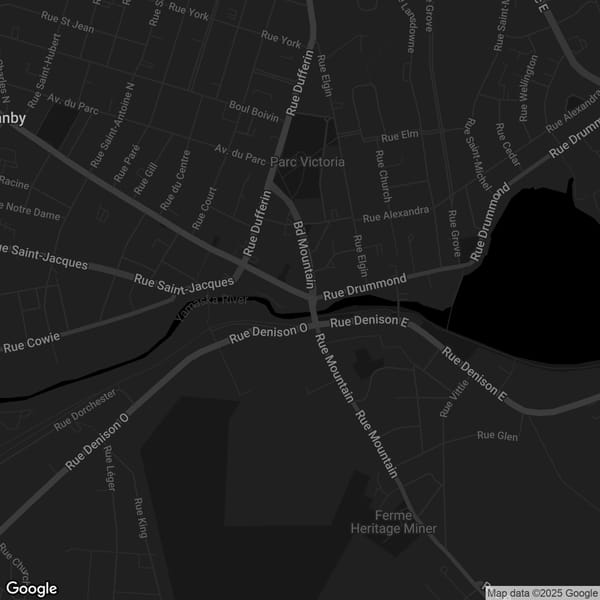This screenshot has width=600, height=600.
Task: Select the Bd Mountain road label
Action: 304,255
